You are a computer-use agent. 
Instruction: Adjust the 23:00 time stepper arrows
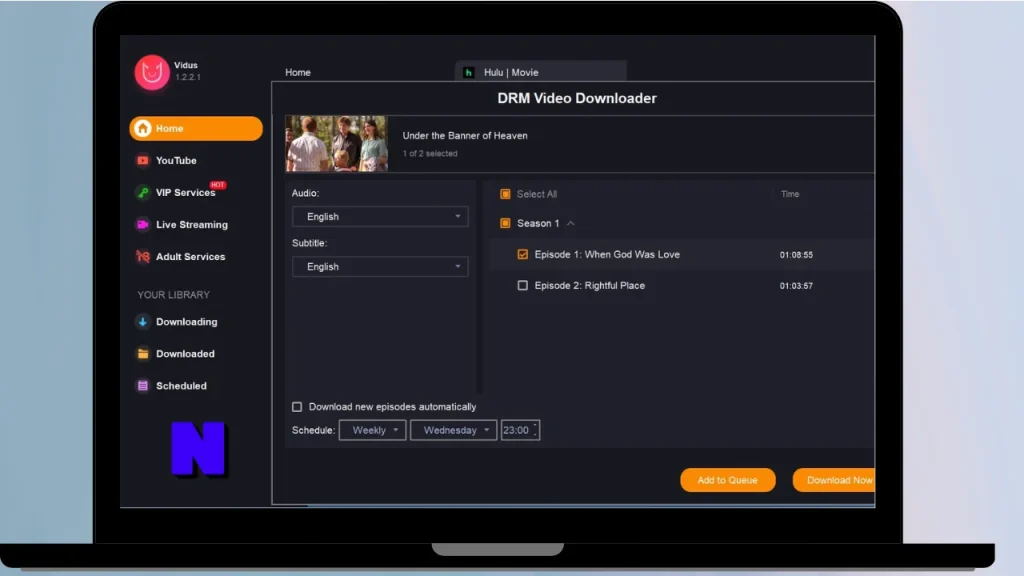tap(535, 430)
